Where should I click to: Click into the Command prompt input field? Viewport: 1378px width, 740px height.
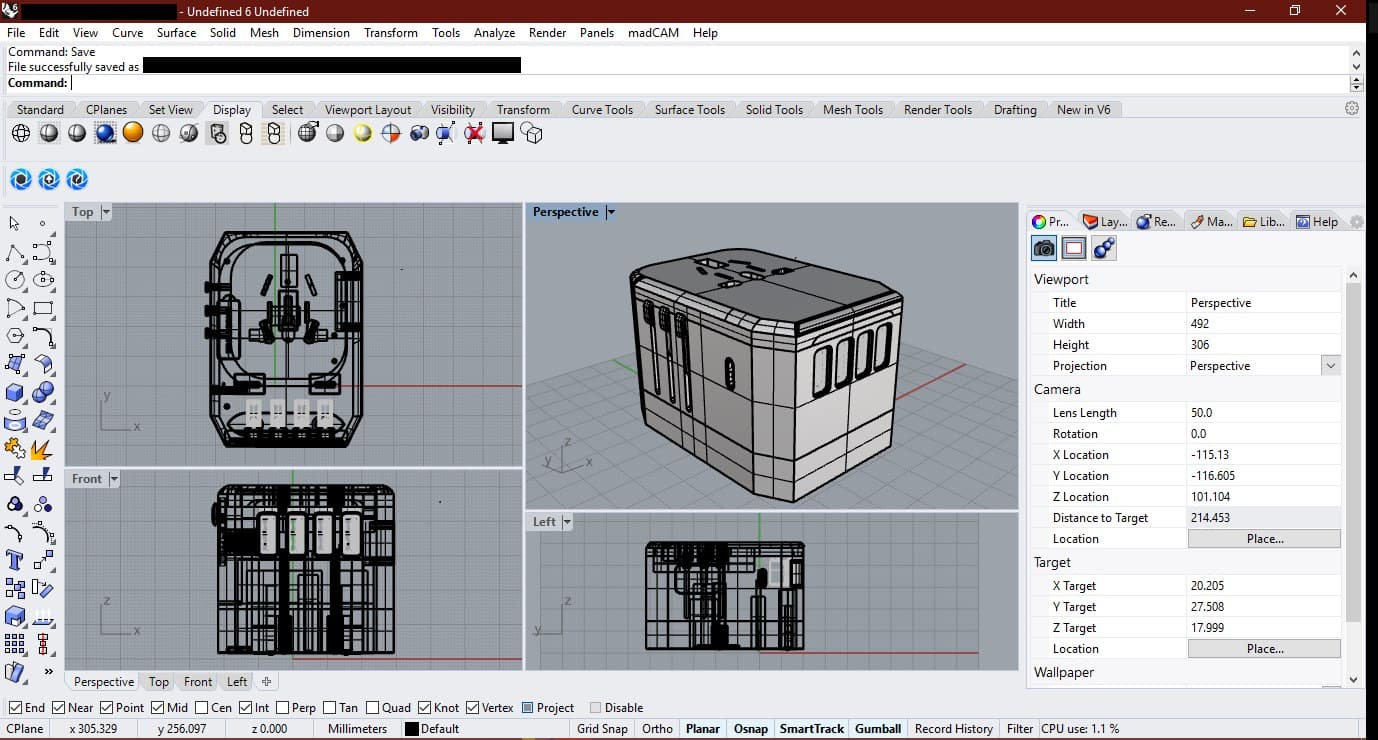(x=708, y=83)
